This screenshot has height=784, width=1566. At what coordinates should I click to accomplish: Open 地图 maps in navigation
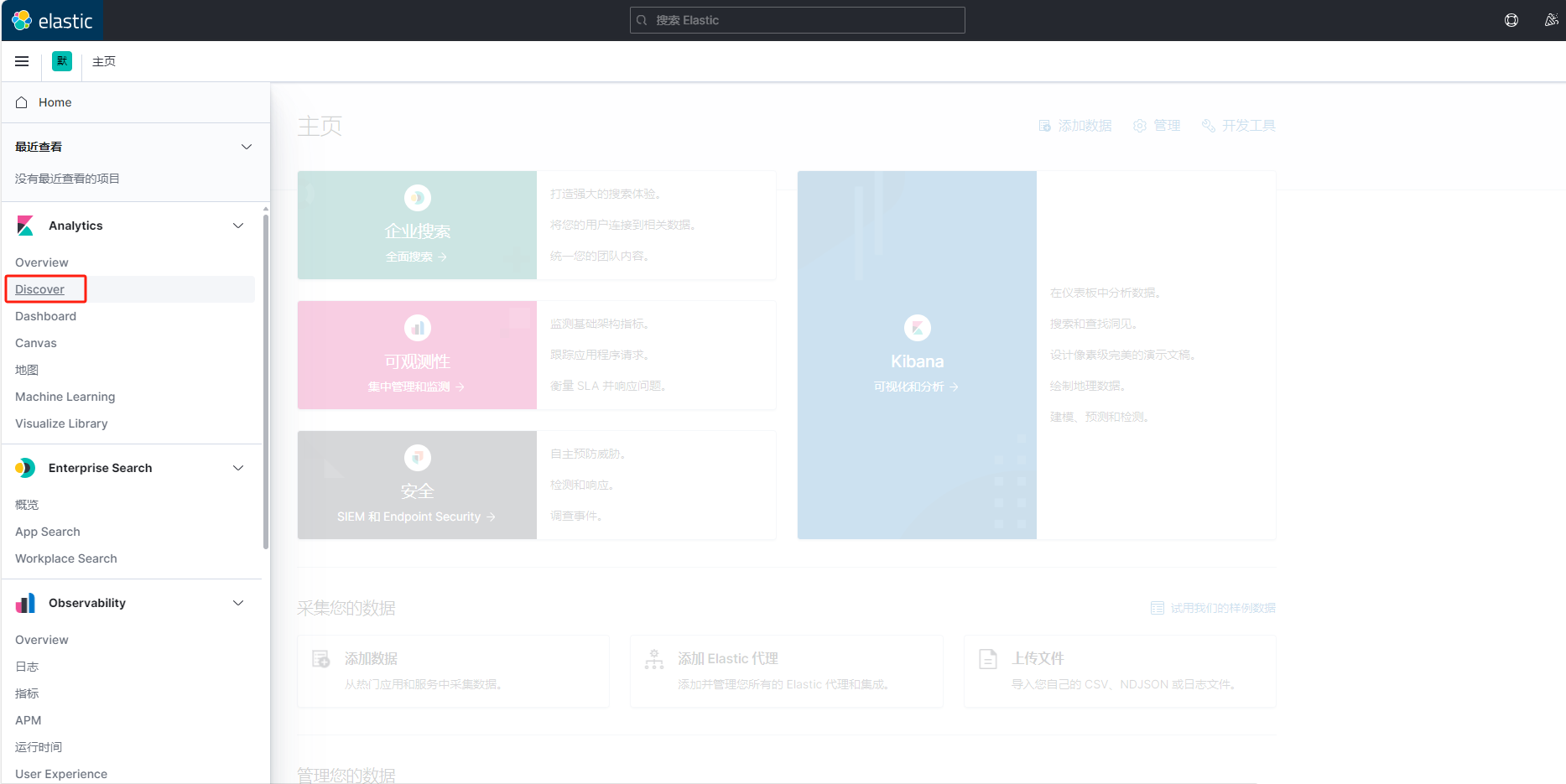point(27,370)
